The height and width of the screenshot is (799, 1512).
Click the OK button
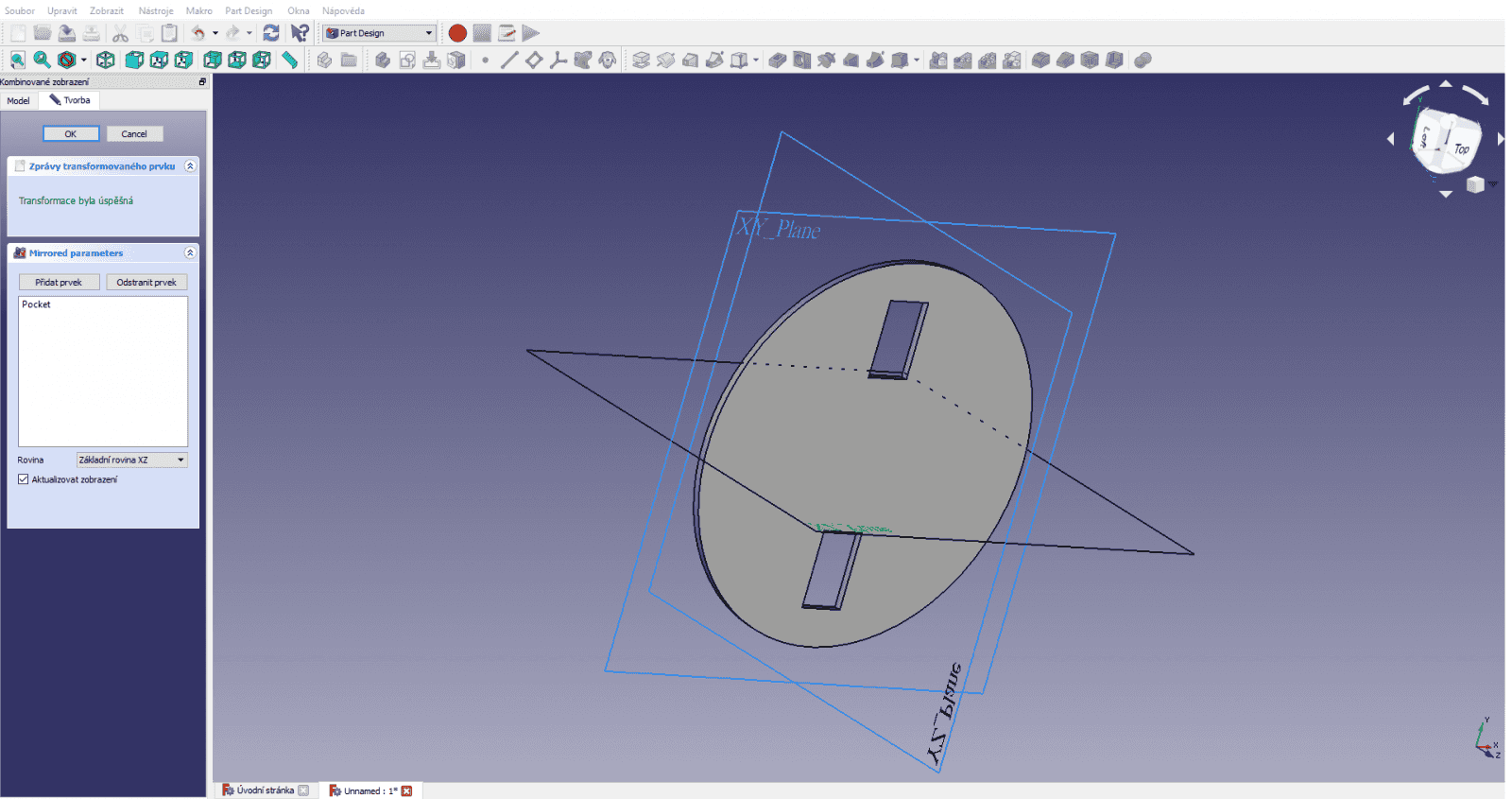click(71, 134)
